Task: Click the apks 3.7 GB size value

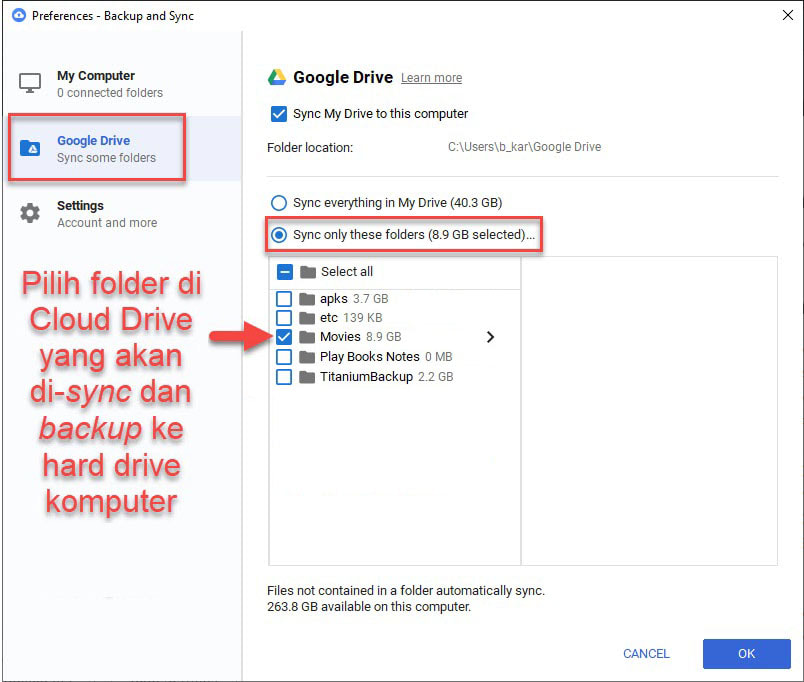Action: click(371, 299)
